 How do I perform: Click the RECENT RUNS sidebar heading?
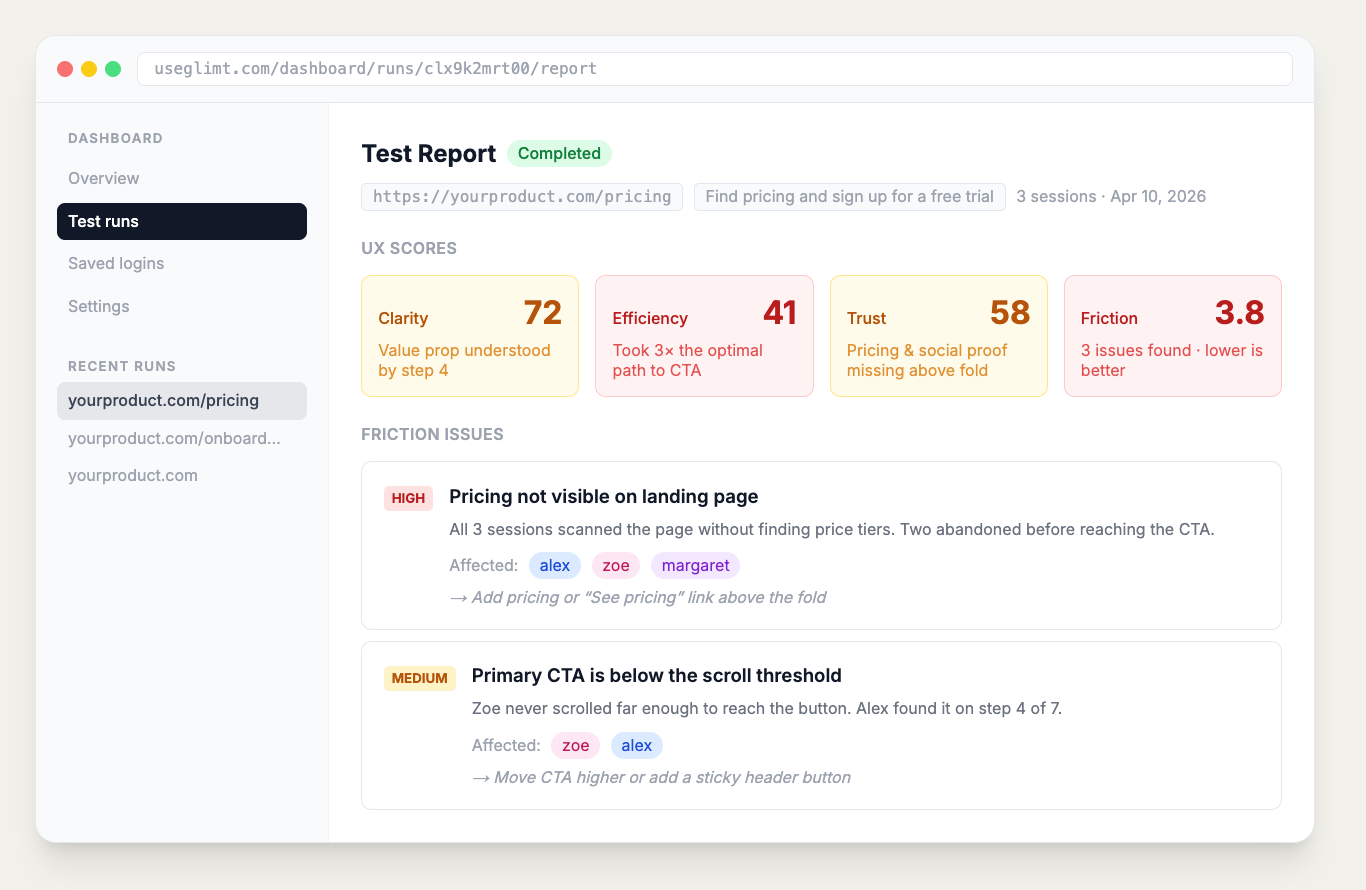[122, 366]
